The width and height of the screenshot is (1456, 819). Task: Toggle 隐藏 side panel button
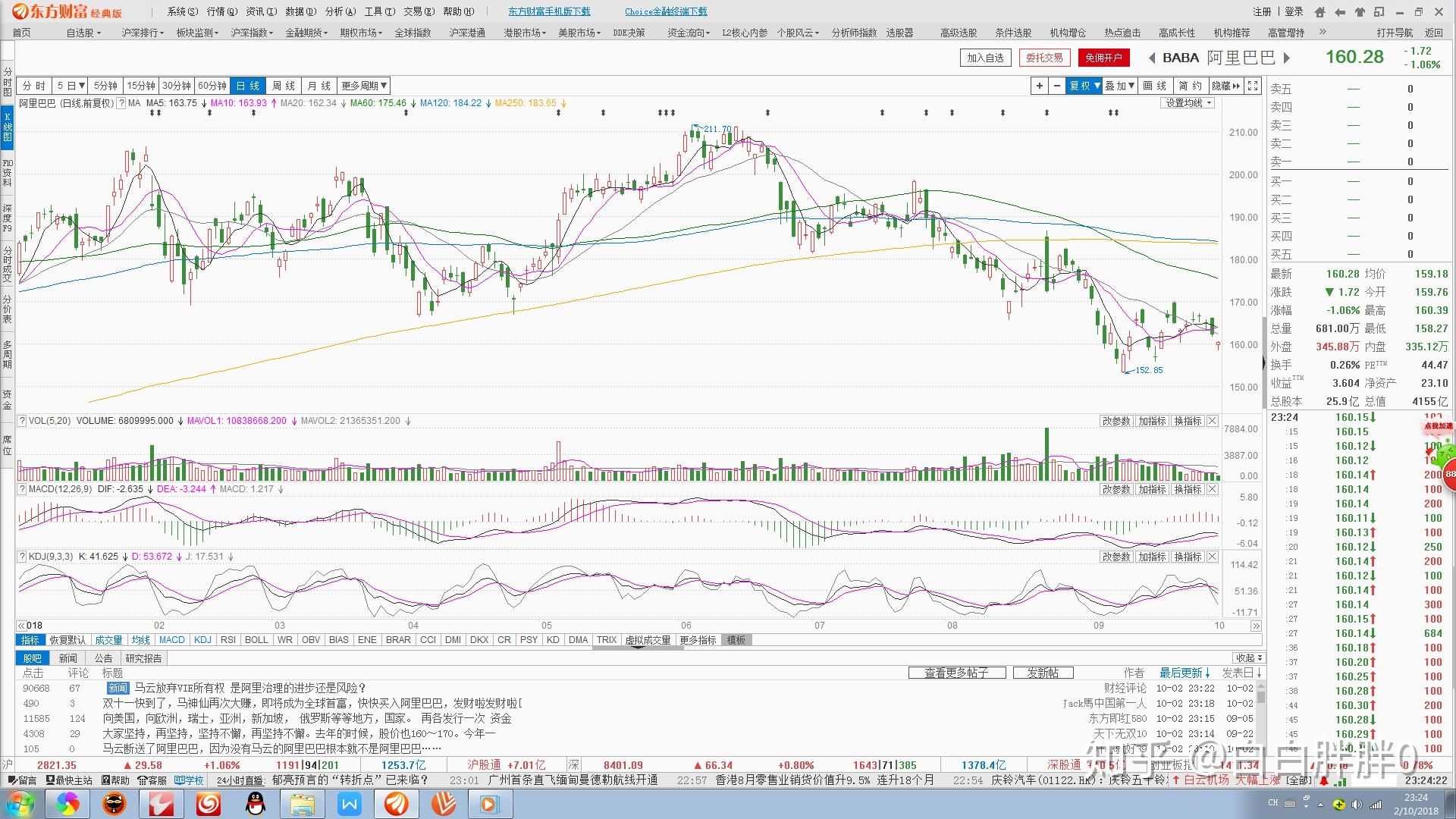pyautogui.click(x=1225, y=86)
